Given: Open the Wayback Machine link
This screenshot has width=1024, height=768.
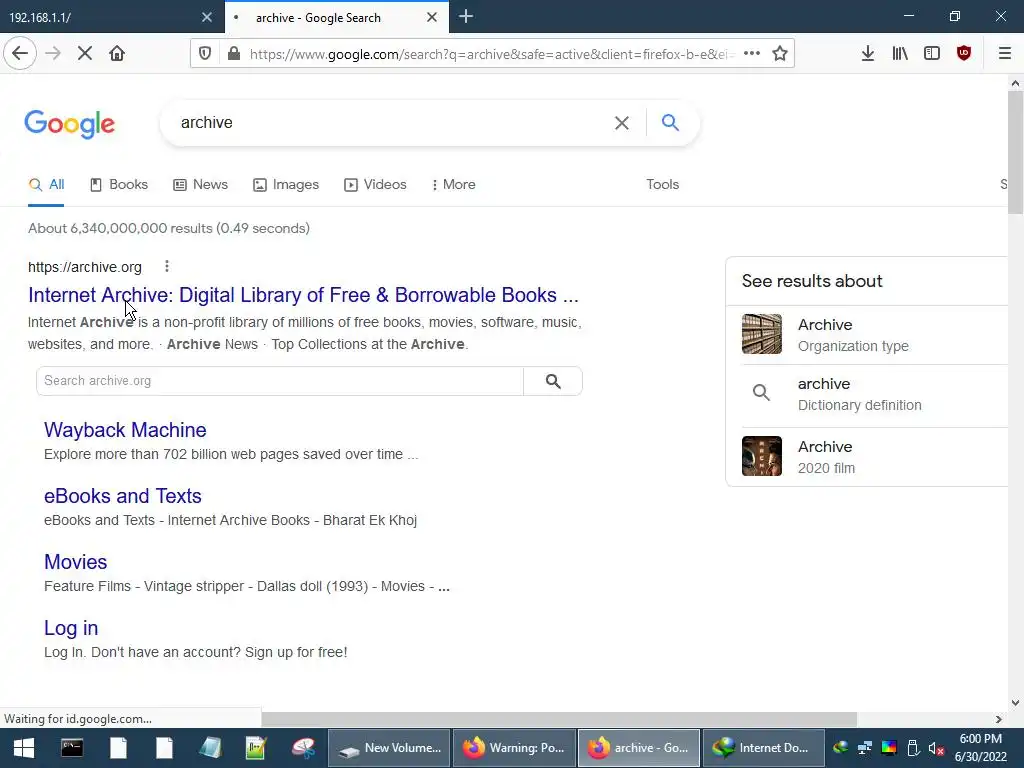Looking at the screenshot, I should click(x=125, y=430).
